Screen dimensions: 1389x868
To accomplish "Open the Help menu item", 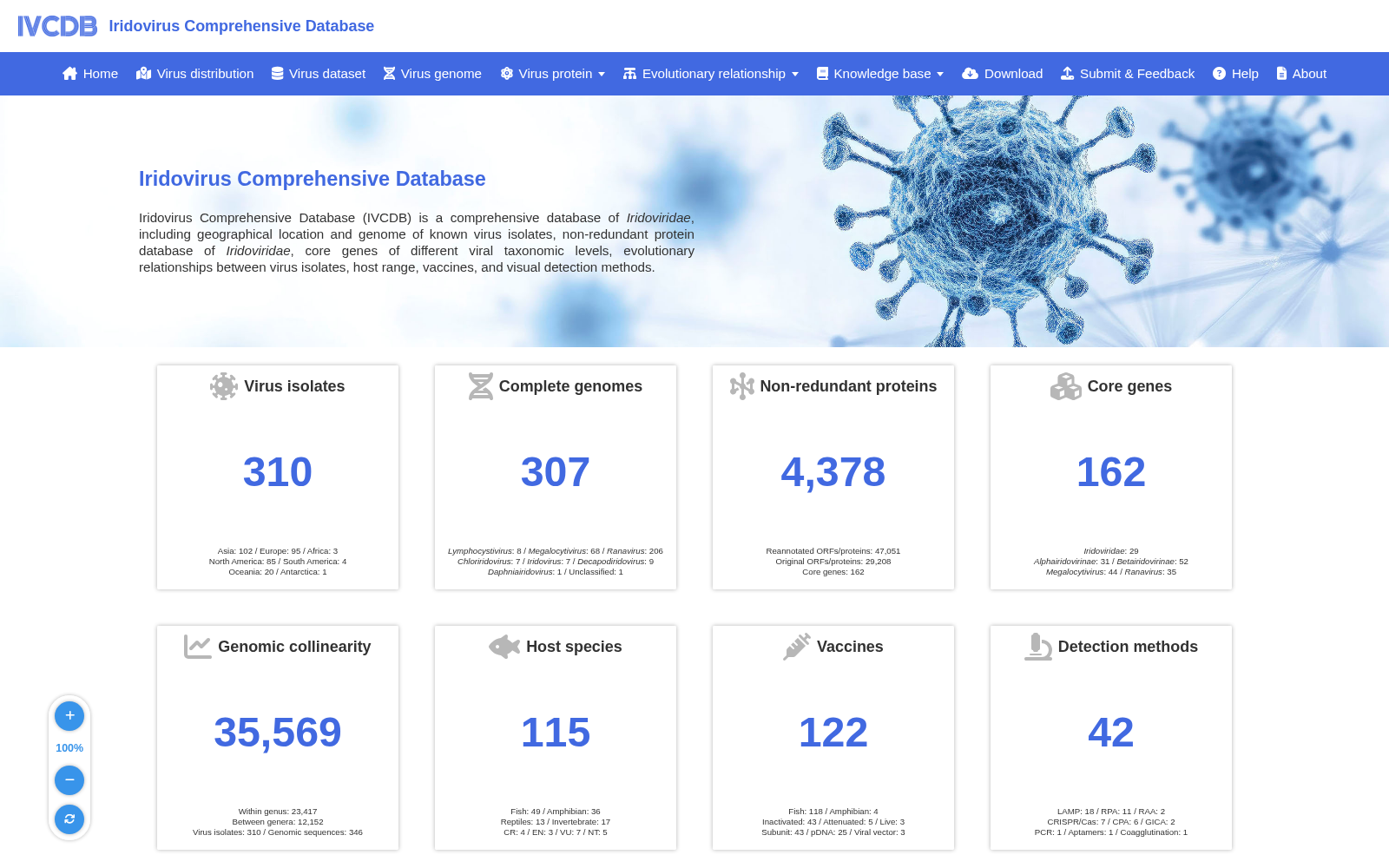I will [1235, 74].
